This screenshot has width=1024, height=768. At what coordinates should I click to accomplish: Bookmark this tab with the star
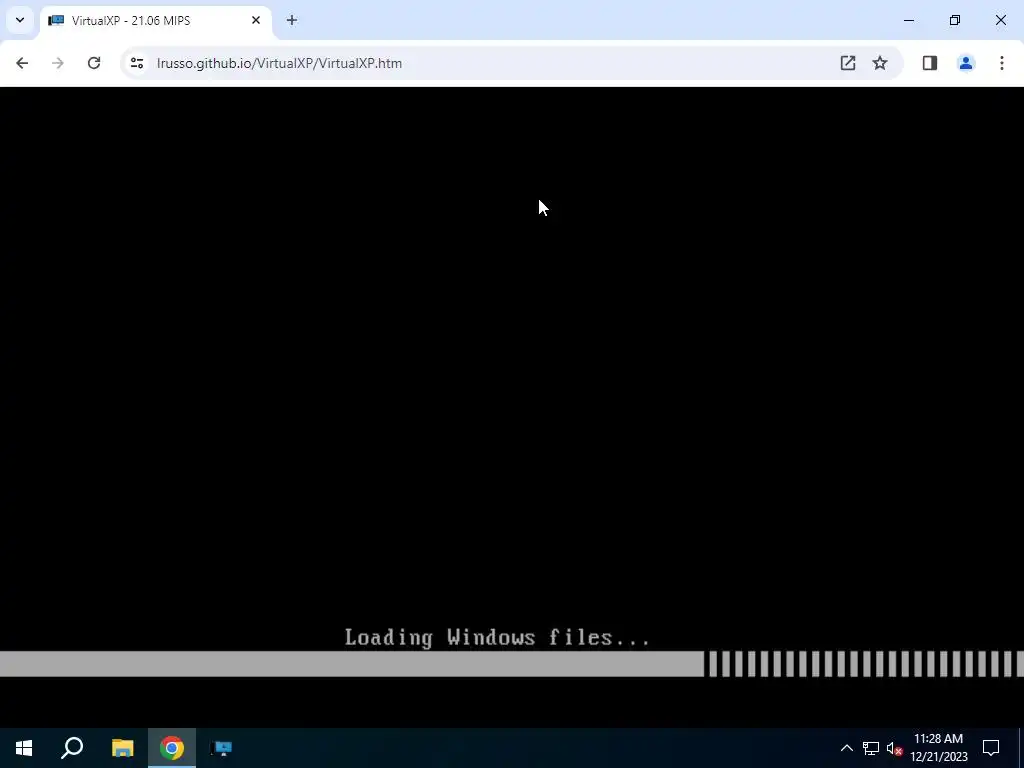click(x=880, y=63)
